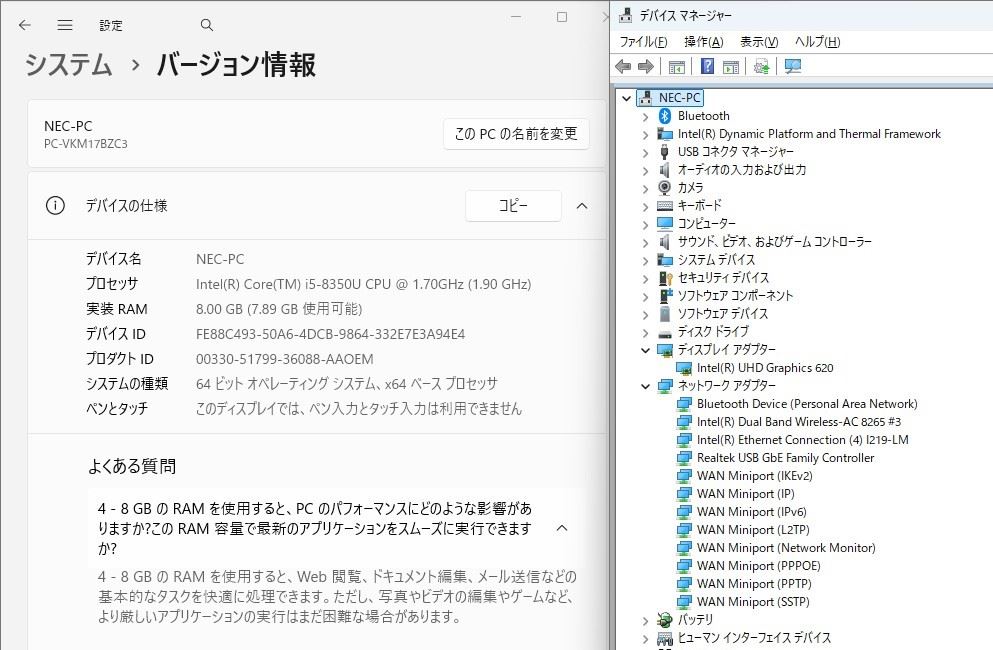Click the Bluetooth category icon
This screenshot has width=993, height=650.
[x=664, y=116]
